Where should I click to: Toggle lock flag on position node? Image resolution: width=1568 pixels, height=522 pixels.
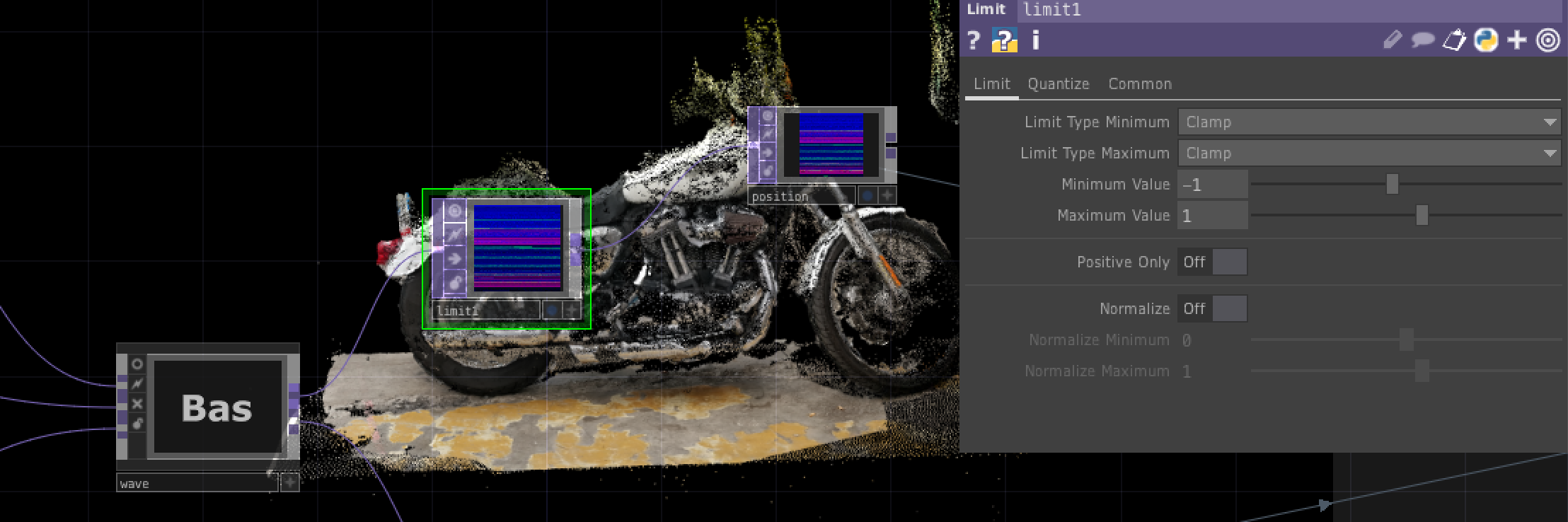(767, 170)
